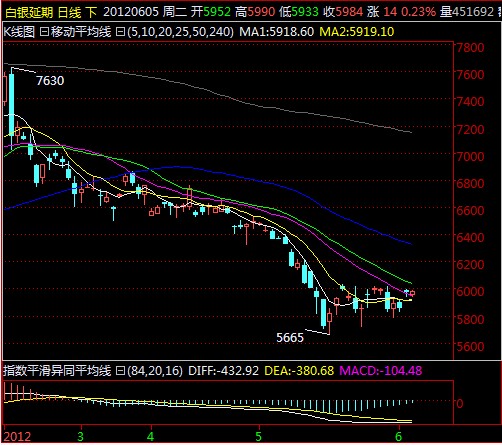Click the 下 indicator in the title bar

point(91,12)
